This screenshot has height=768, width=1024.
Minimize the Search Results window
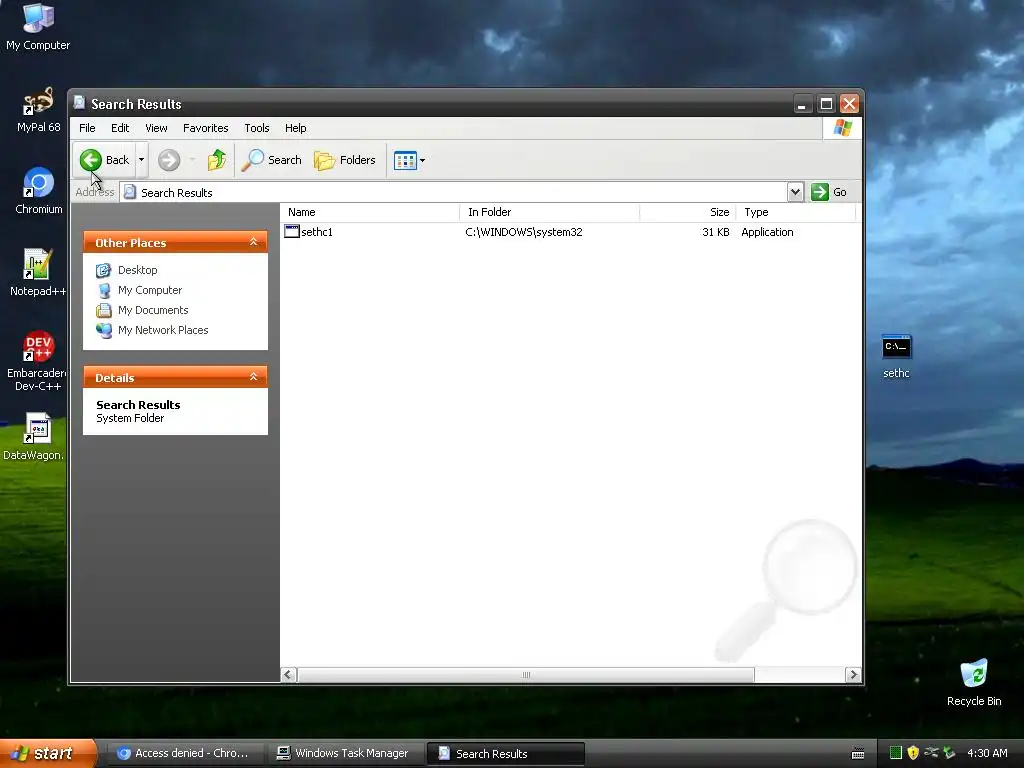(802, 104)
